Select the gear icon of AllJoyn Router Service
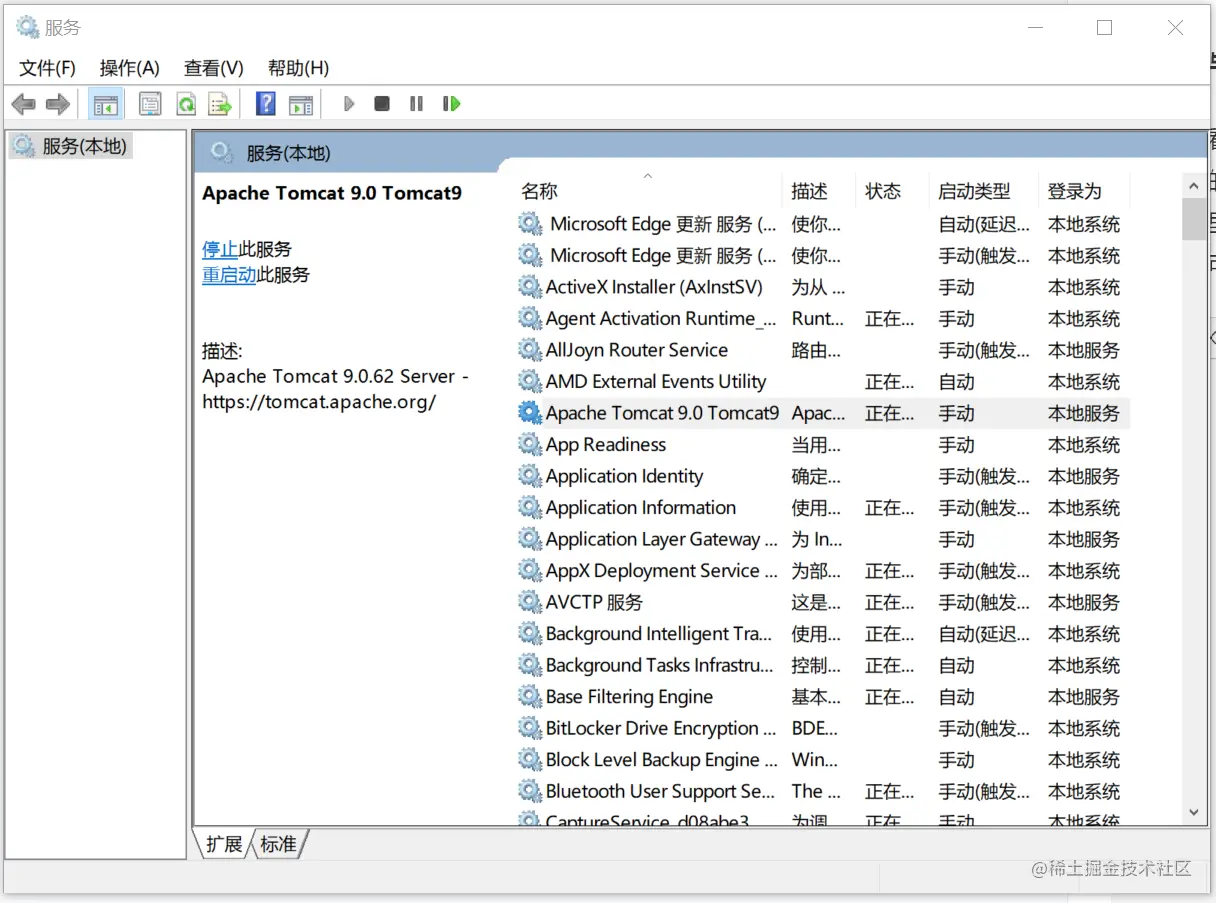Viewport: 1216px width, 903px height. 530,350
